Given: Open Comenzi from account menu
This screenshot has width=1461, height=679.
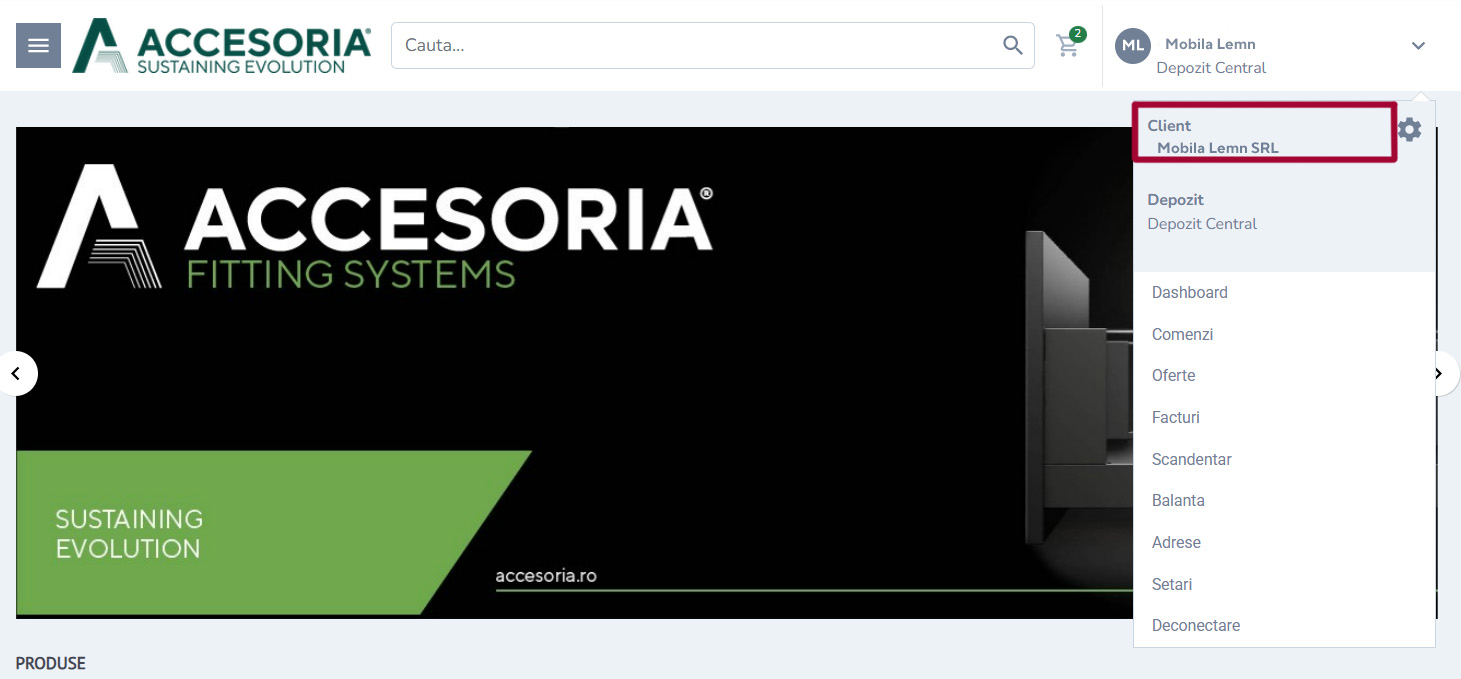Looking at the screenshot, I should coord(1182,335).
